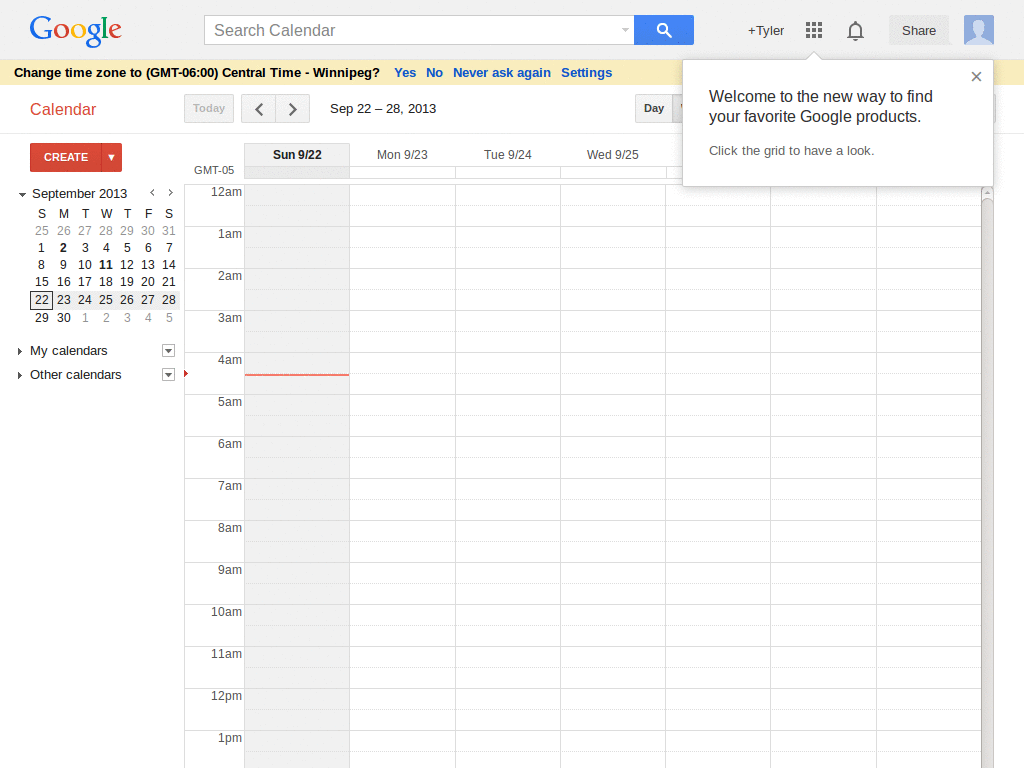Click the blue search magnifier button
The width and height of the screenshot is (1024, 768).
(x=664, y=30)
